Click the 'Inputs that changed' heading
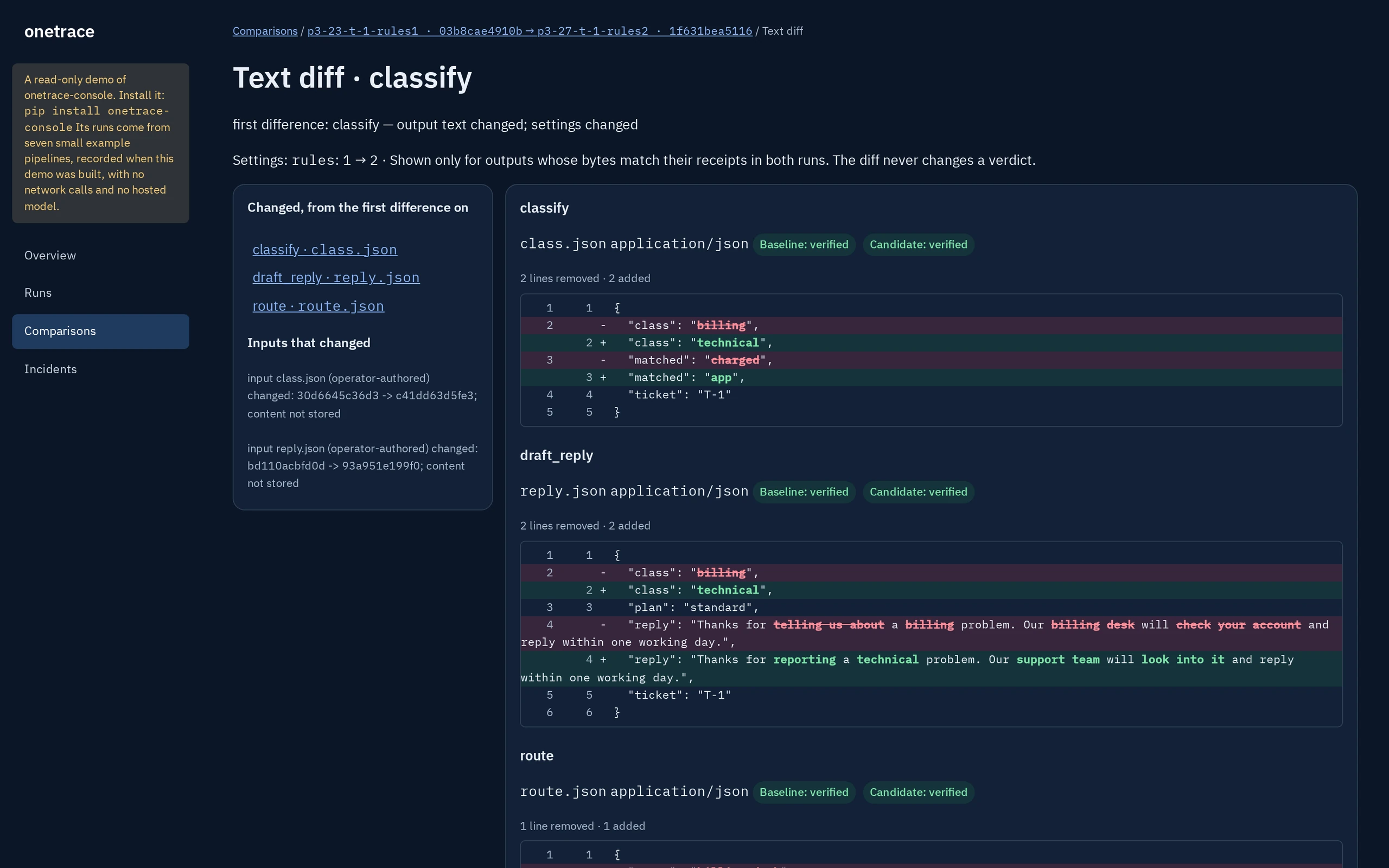 309,343
